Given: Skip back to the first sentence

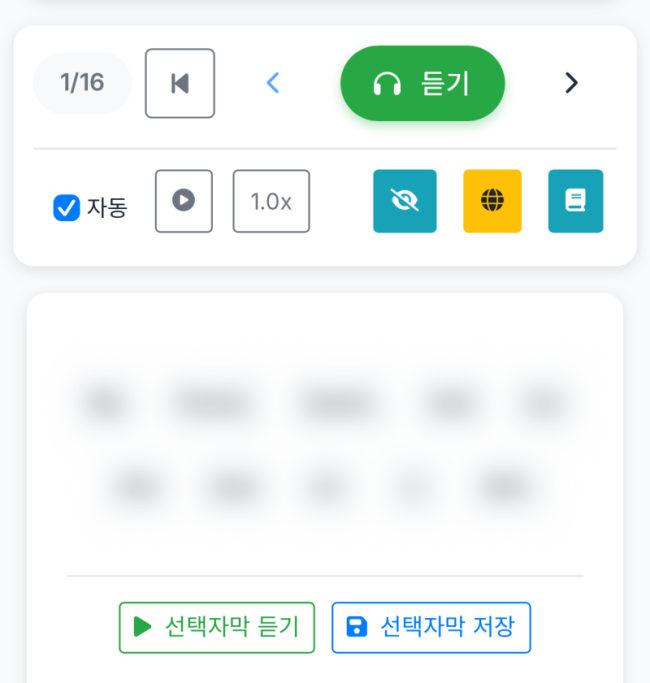Looking at the screenshot, I should (x=180, y=83).
